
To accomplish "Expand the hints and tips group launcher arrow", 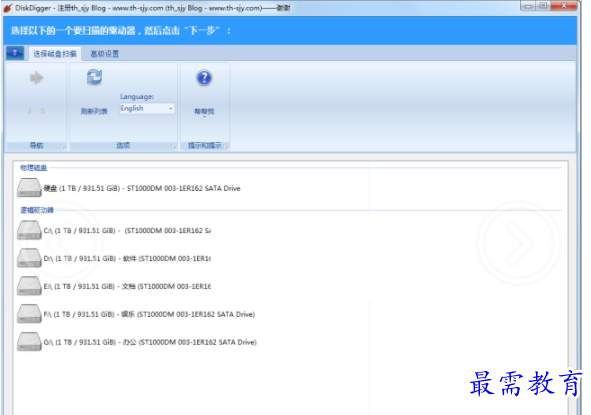I will click(226, 146).
